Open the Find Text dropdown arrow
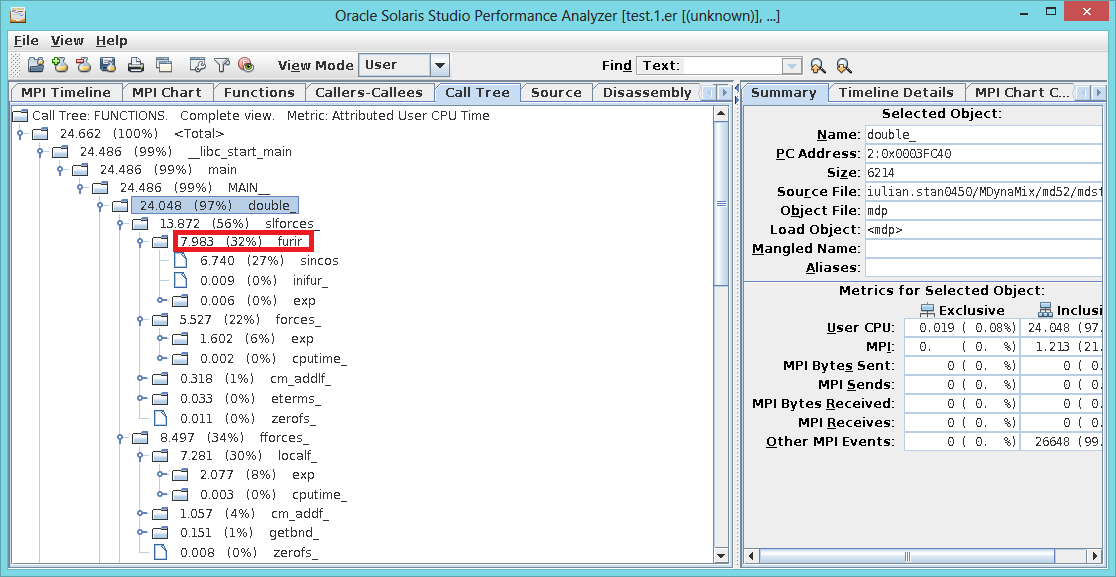Viewport: 1116px width, 577px height. [792, 66]
